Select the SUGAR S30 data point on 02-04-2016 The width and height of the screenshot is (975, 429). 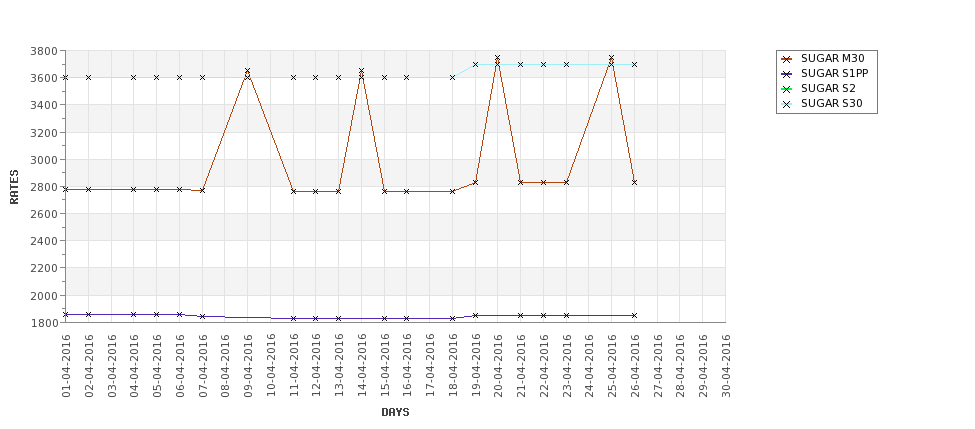pyautogui.click(x=88, y=78)
